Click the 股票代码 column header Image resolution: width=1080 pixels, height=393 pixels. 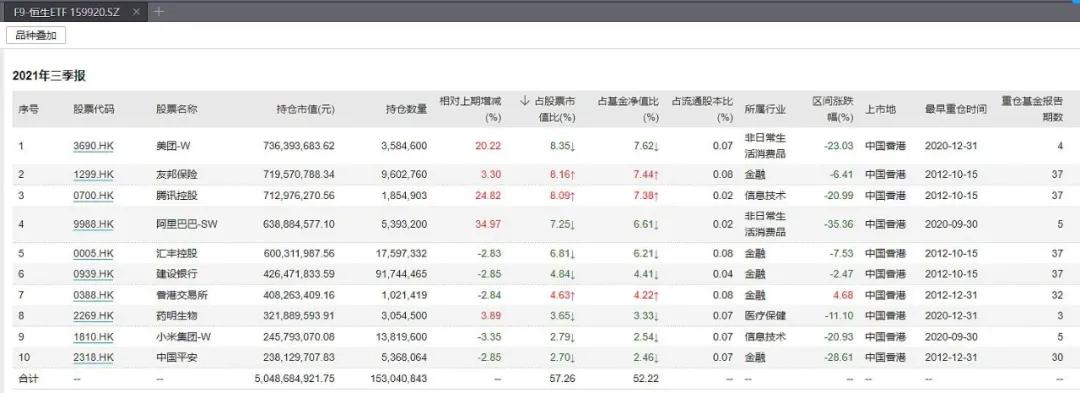94,109
